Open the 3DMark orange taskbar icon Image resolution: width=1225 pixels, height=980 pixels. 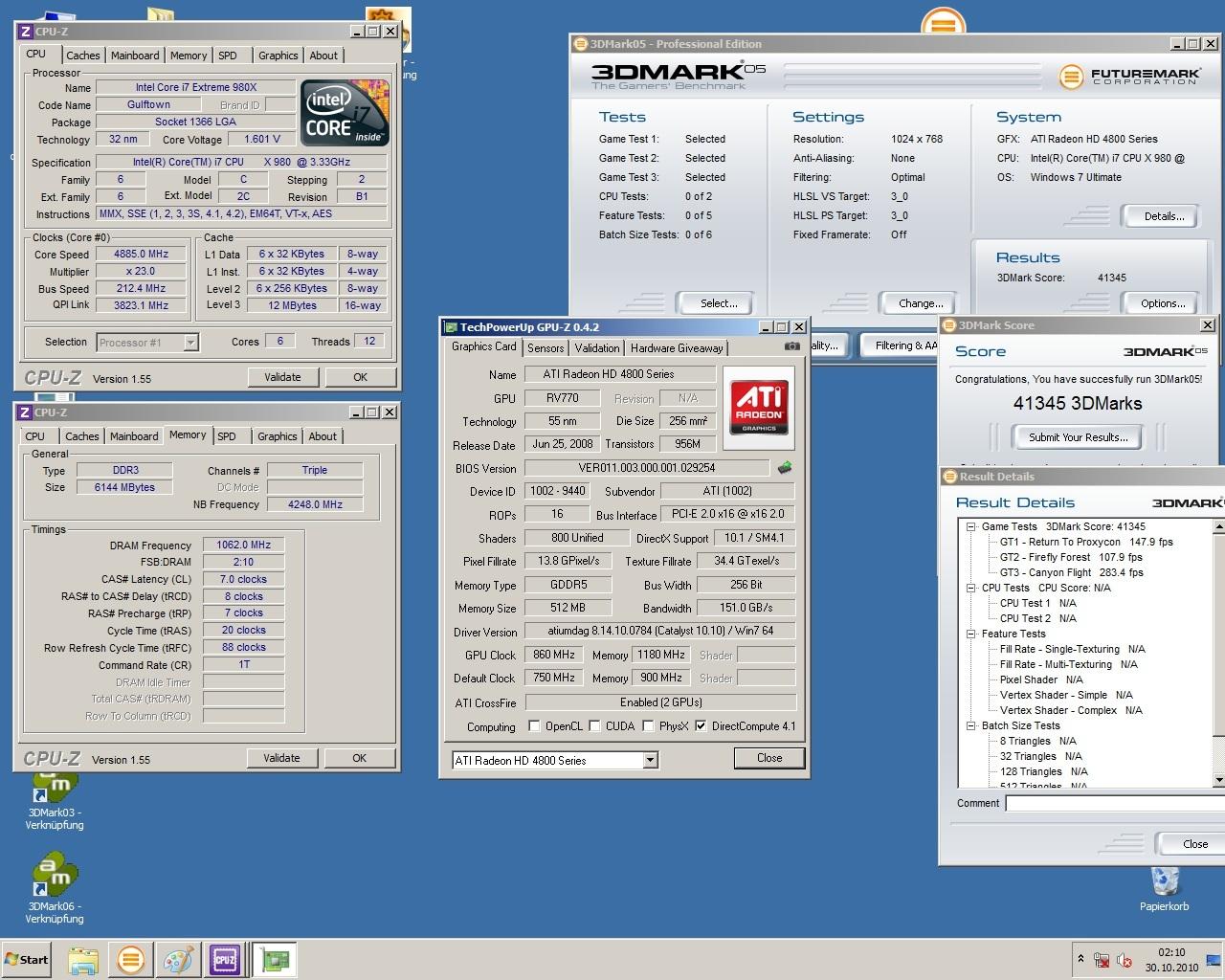tap(130, 960)
